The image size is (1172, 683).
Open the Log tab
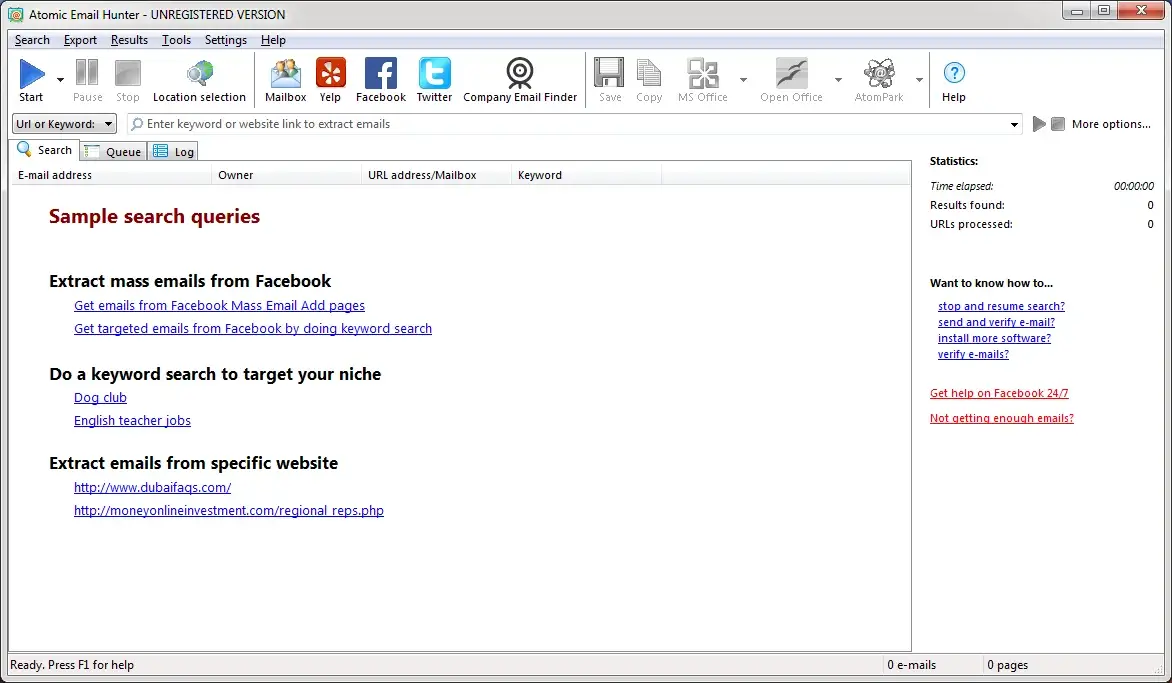(173, 151)
